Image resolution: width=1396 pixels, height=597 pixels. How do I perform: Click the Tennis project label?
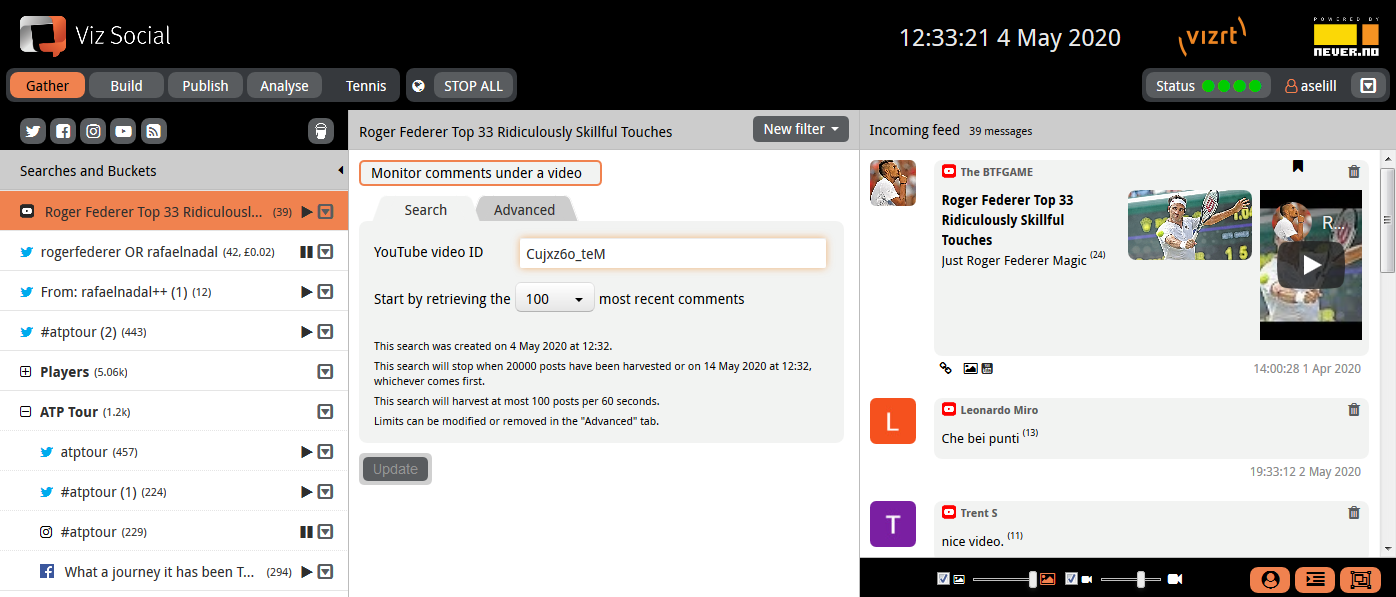[x=366, y=86]
